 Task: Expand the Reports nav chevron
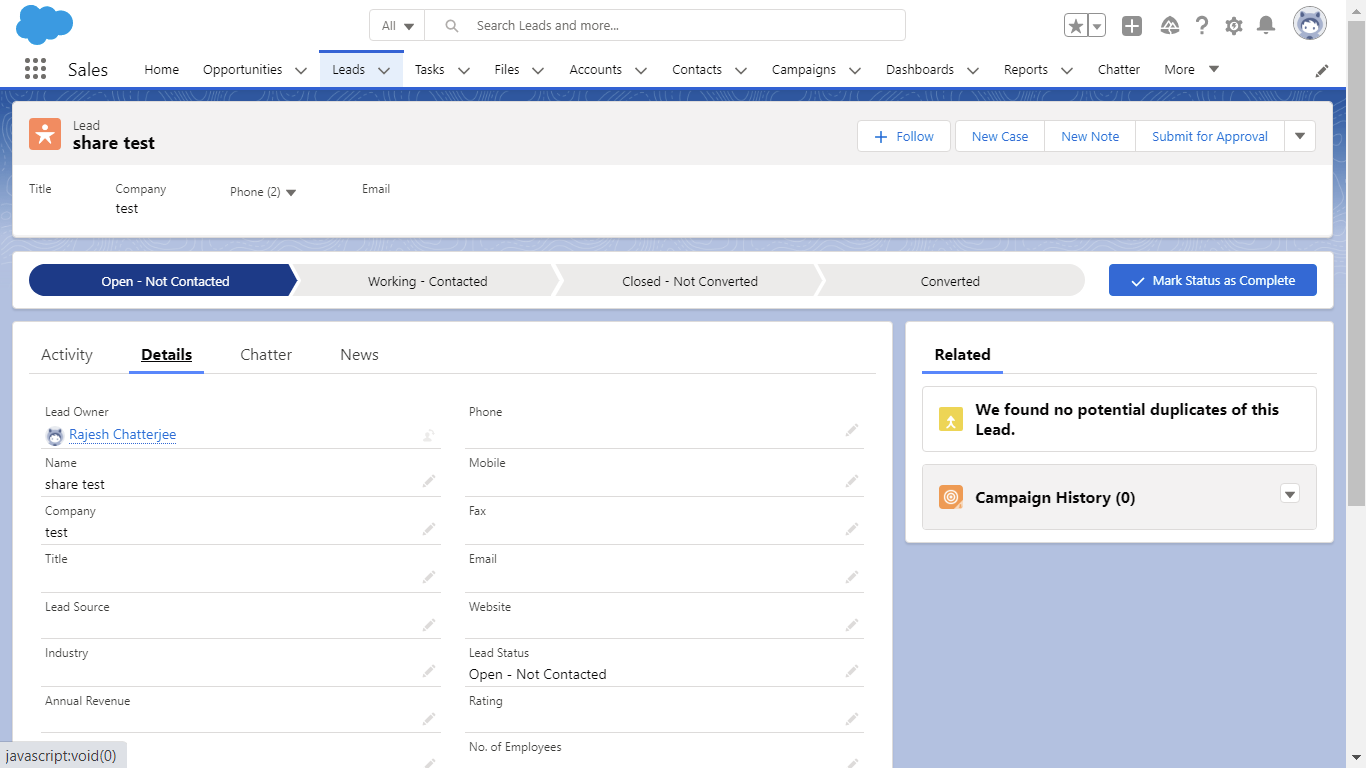[1067, 70]
